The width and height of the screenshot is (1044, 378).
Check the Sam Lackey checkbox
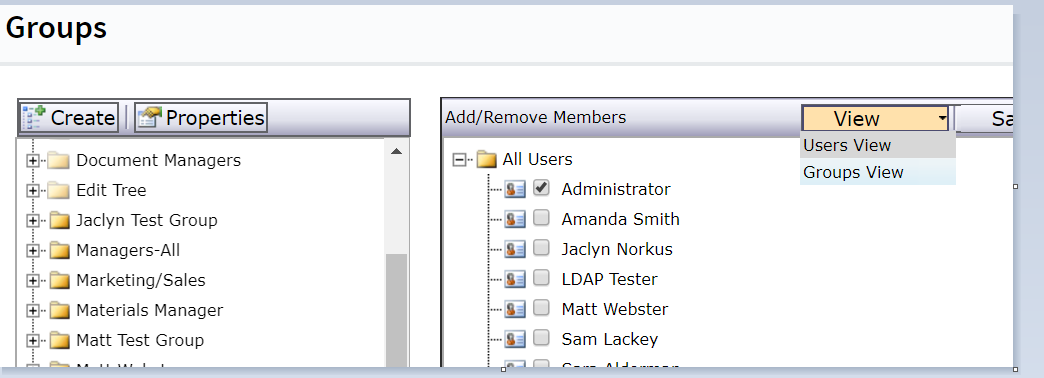[541, 337]
